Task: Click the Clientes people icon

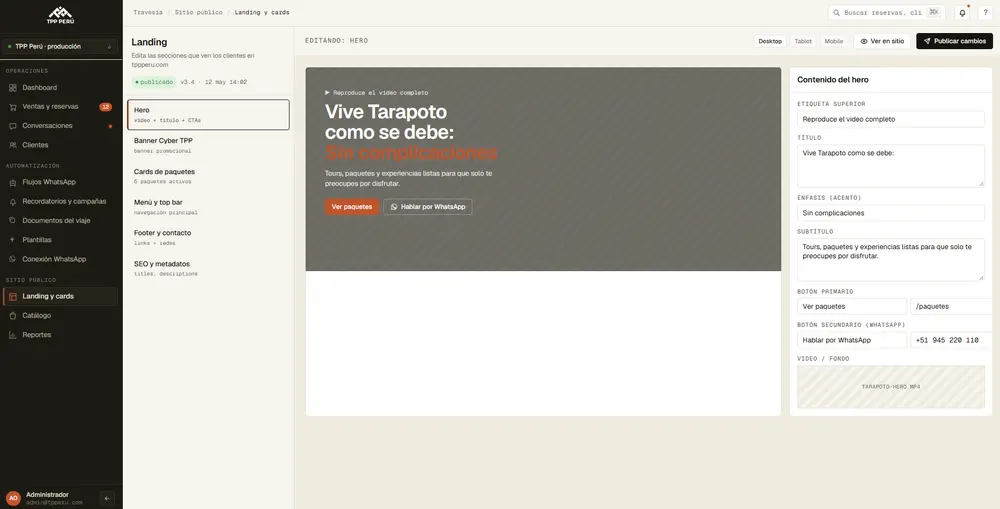Action: [x=13, y=145]
